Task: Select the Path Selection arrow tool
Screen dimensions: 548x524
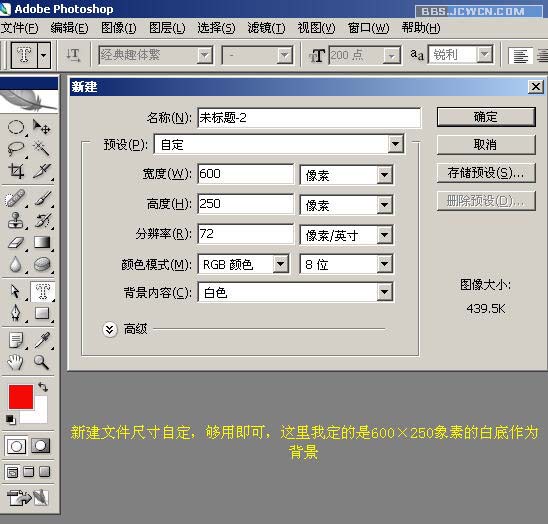Action: click(16, 291)
